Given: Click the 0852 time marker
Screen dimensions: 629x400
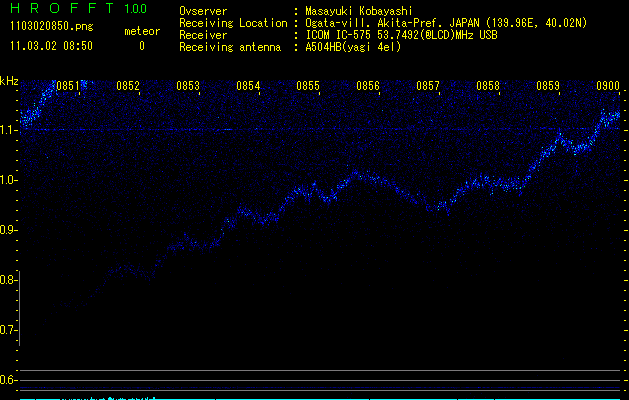Looking at the screenshot, I should pyautogui.click(x=128, y=86).
